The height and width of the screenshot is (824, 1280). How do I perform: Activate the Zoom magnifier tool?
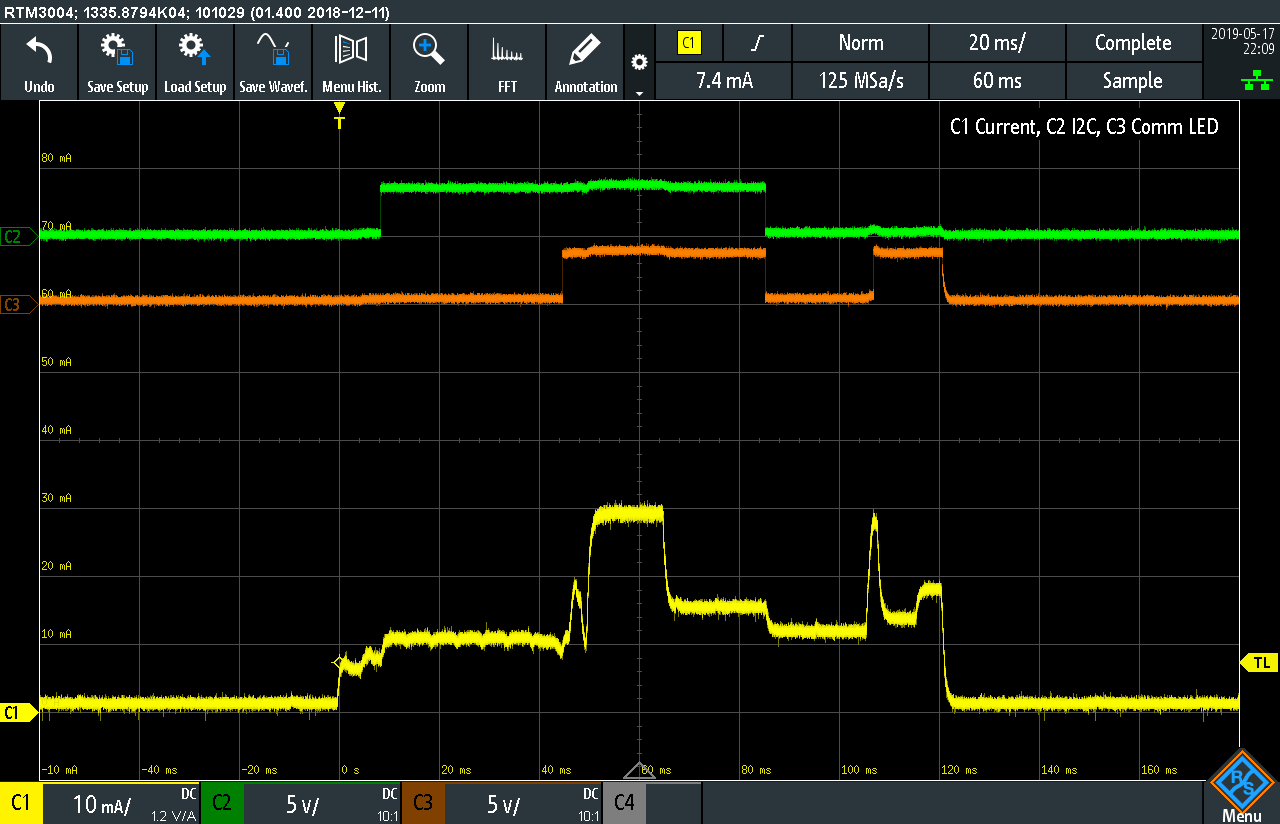[x=429, y=62]
